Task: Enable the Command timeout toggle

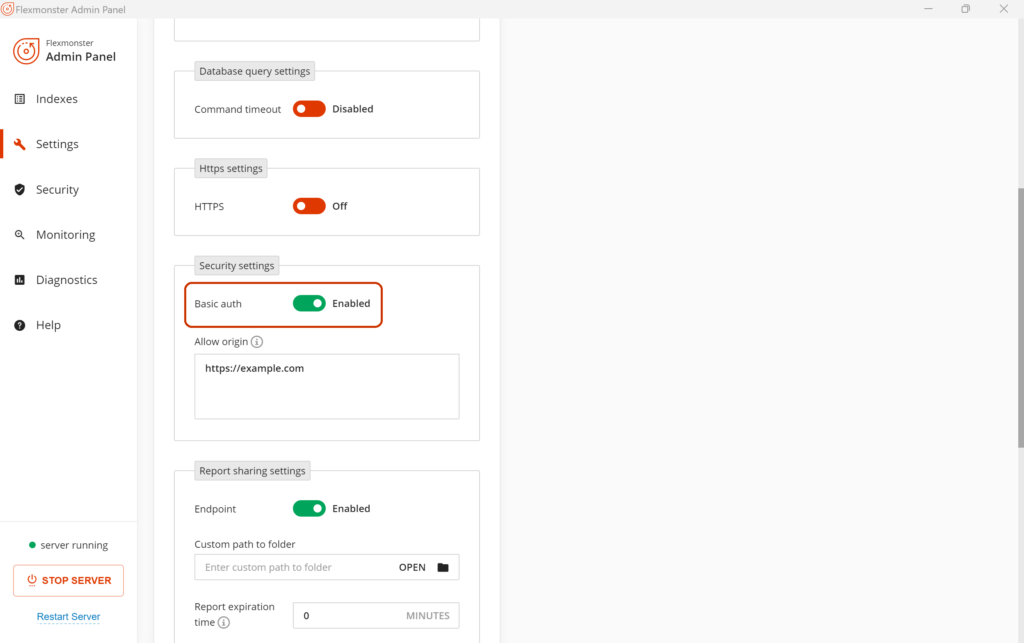Action: 309,108
